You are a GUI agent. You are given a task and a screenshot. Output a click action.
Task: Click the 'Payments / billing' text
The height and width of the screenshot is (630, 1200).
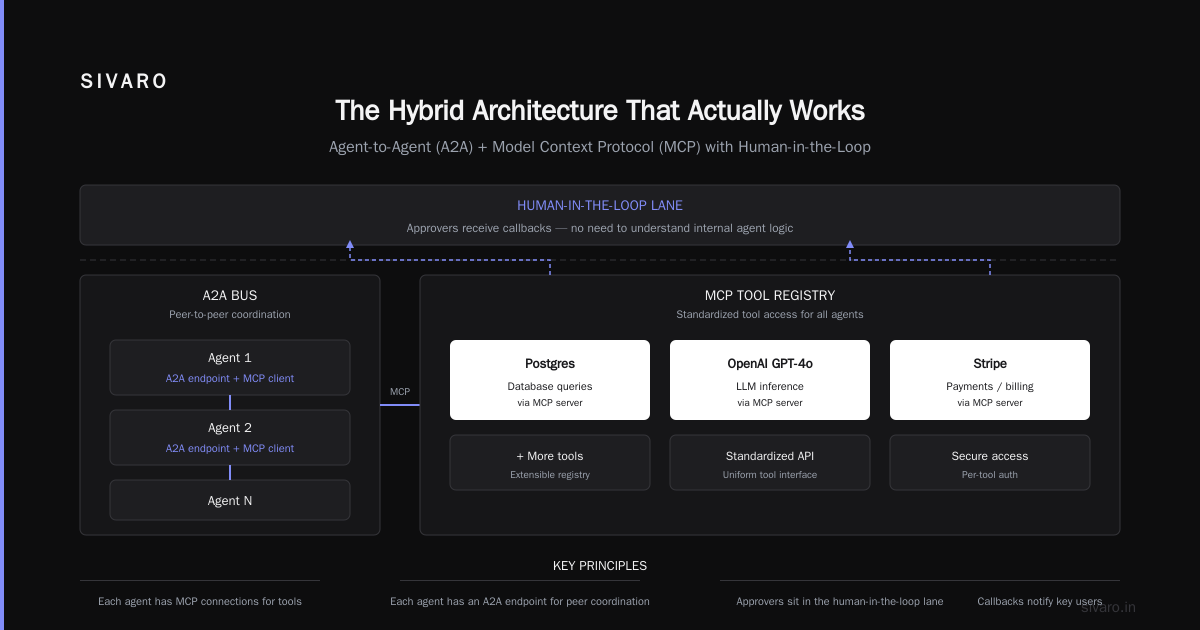[990, 386]
